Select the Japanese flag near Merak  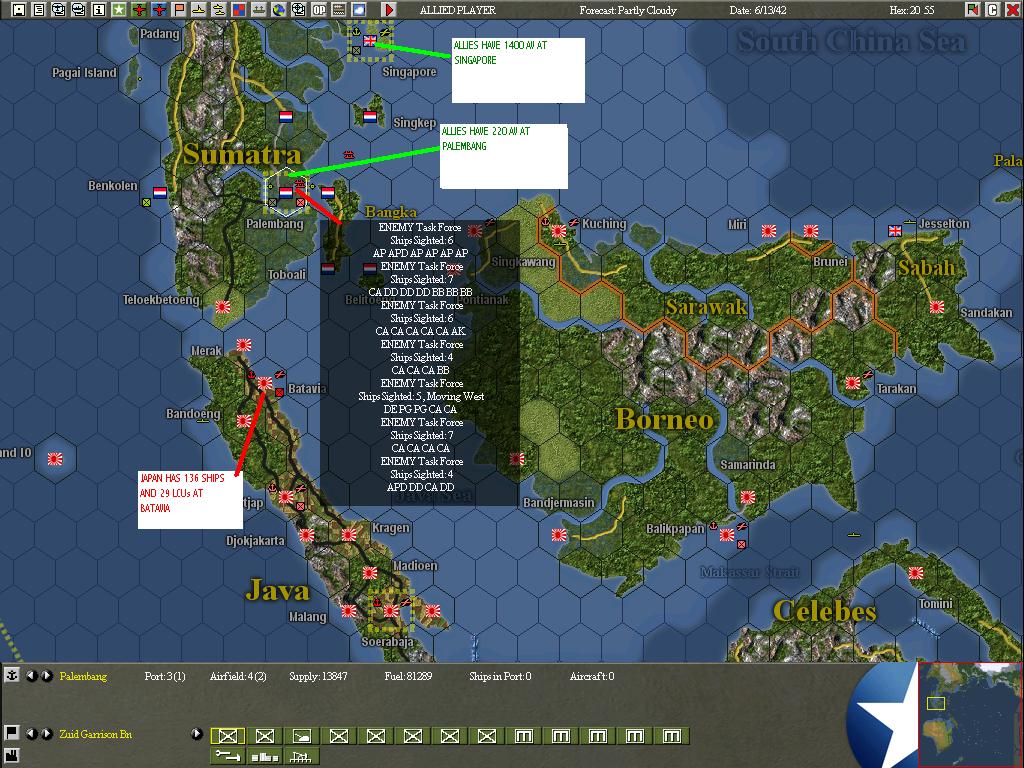click(x=244, y=345)
